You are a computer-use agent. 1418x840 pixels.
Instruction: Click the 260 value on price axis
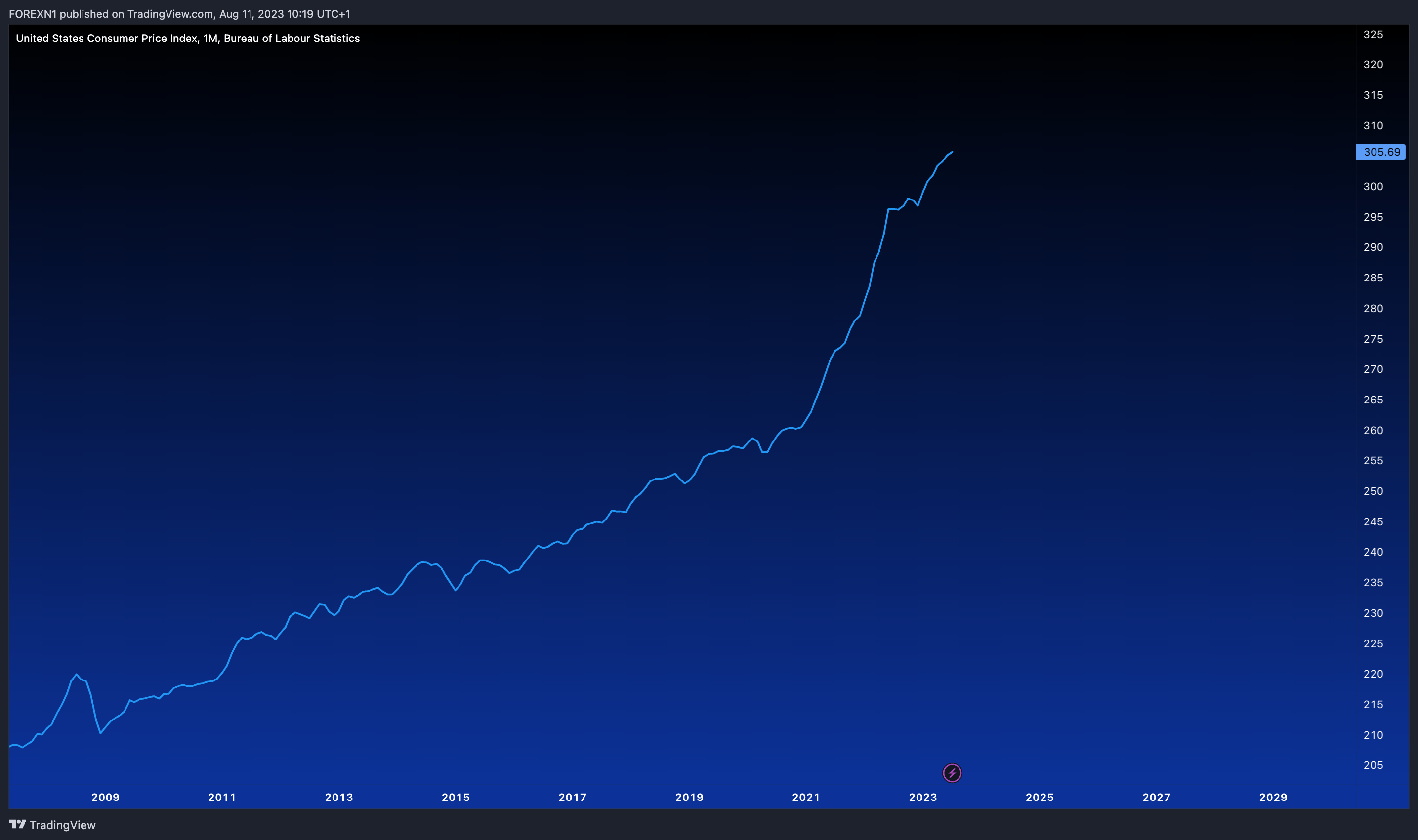[x=1373, y=430]
